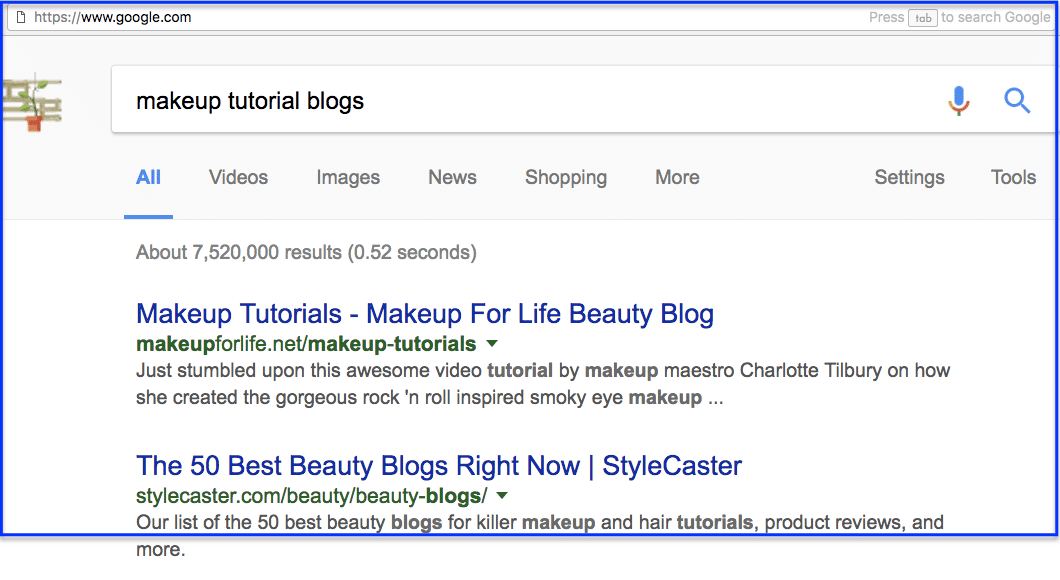Switch to the Images tab
1060x580 pixels.
(348, 178)
